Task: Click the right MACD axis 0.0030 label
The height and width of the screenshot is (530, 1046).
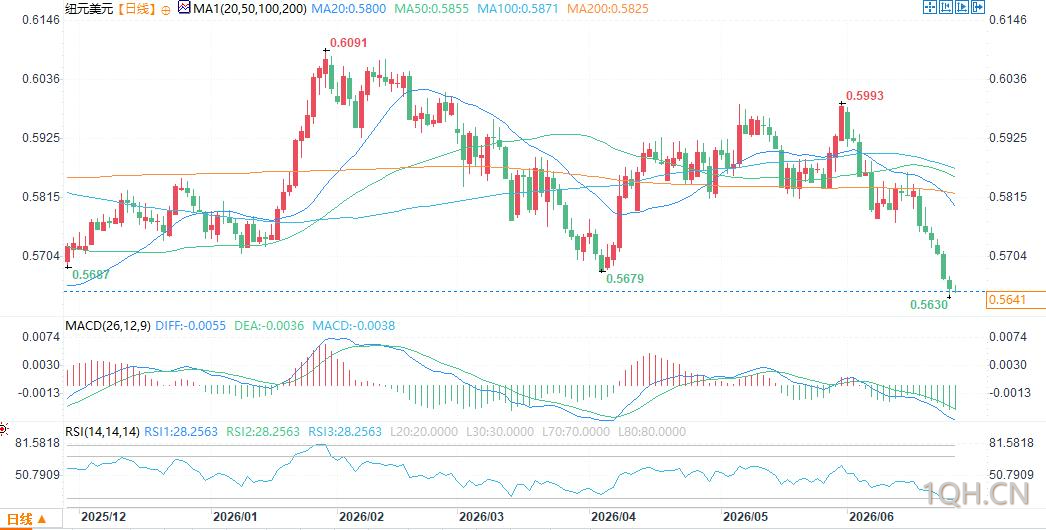Action: point(1008,365)
